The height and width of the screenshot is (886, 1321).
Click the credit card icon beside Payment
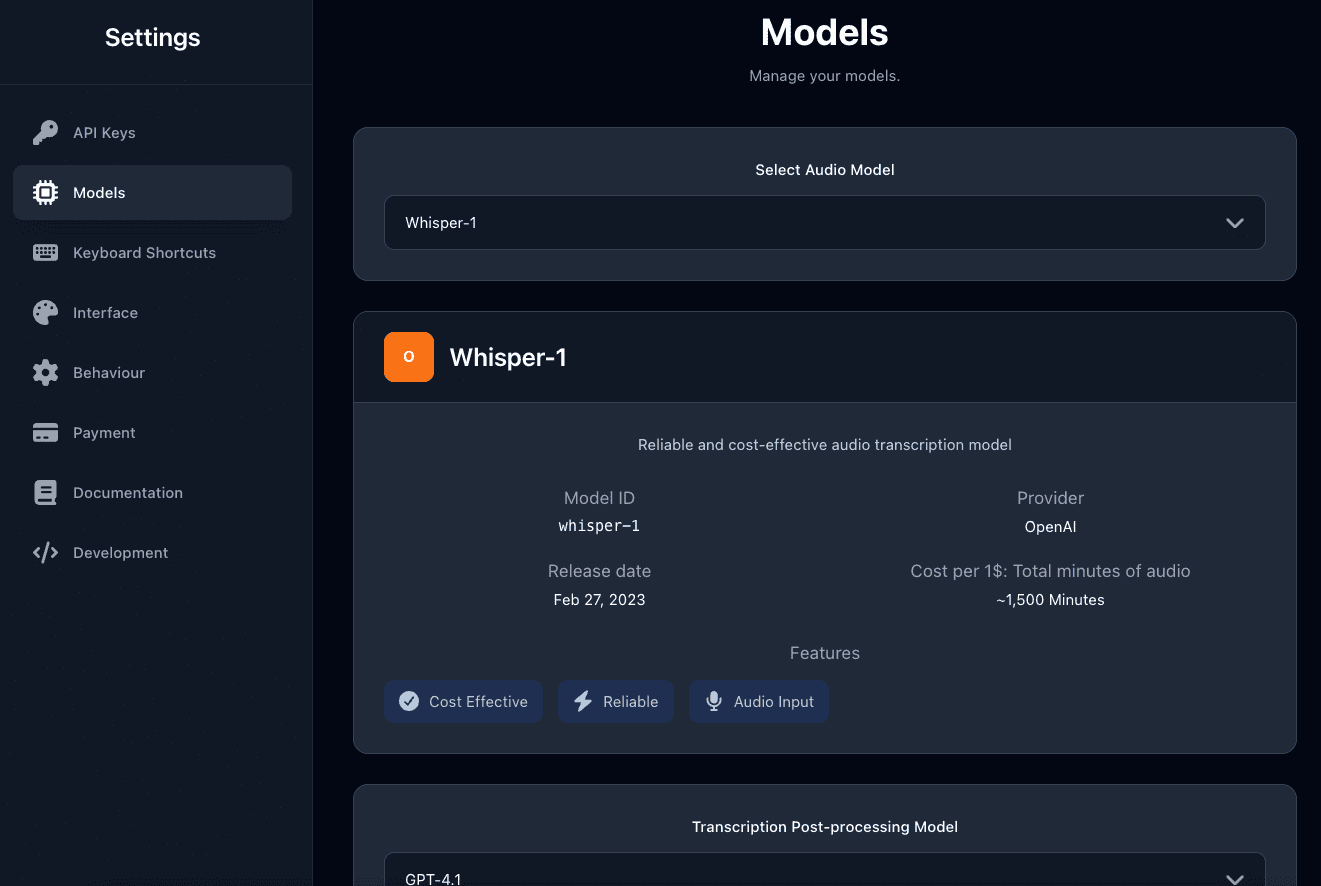click(45, 433)
